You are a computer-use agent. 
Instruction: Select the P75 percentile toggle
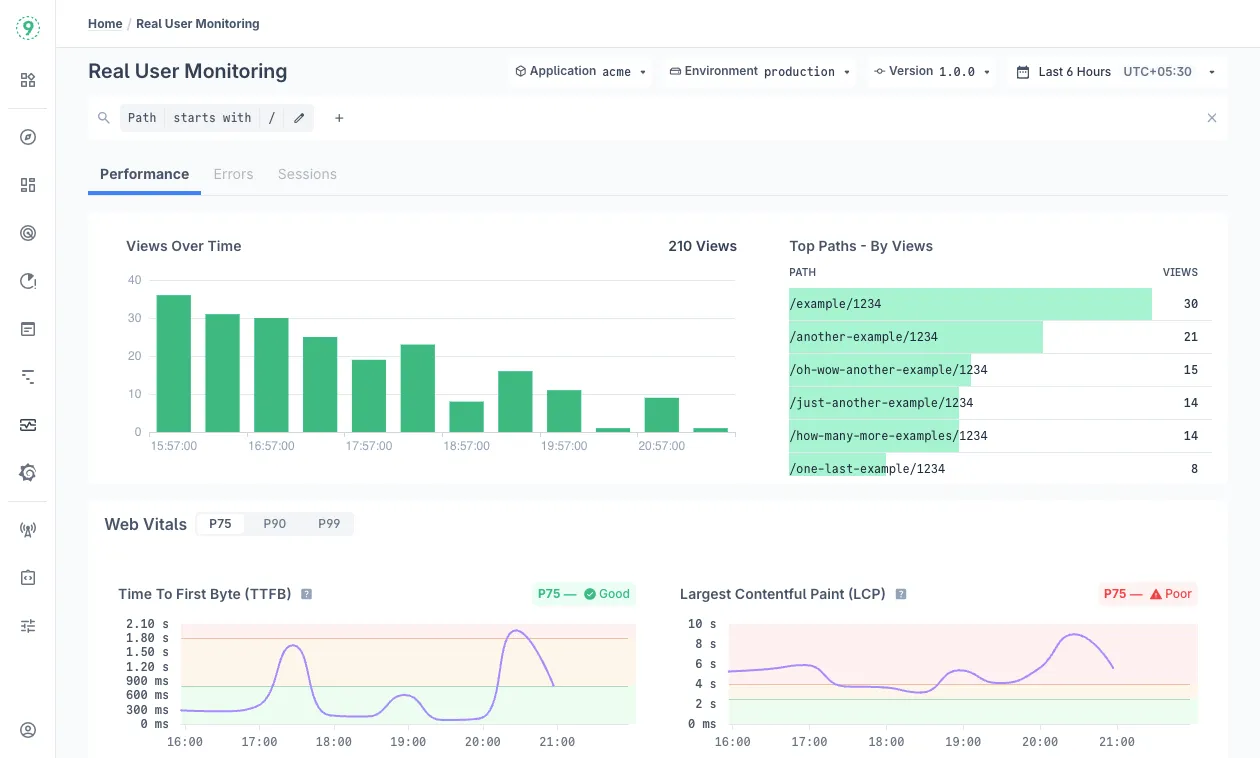220,524
